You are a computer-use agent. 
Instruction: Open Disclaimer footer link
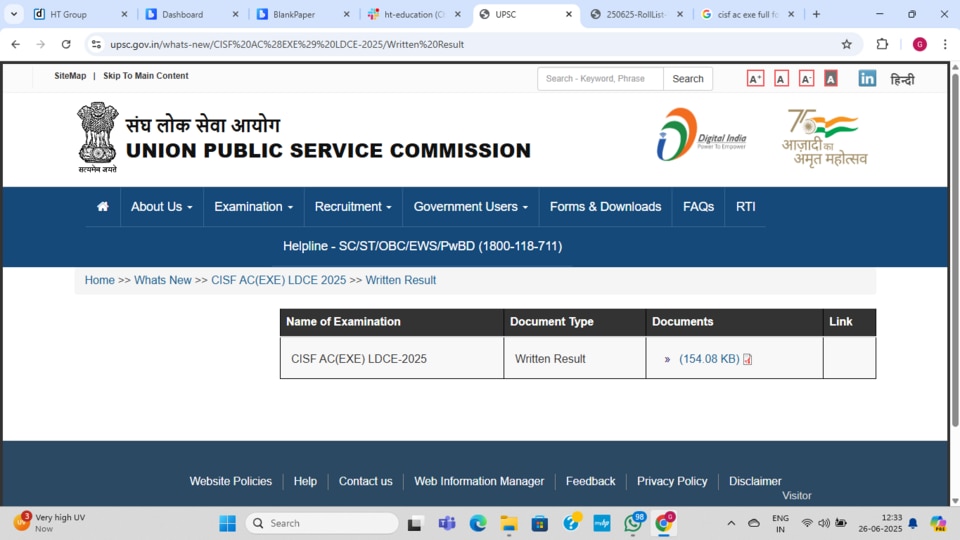point(755,481)
